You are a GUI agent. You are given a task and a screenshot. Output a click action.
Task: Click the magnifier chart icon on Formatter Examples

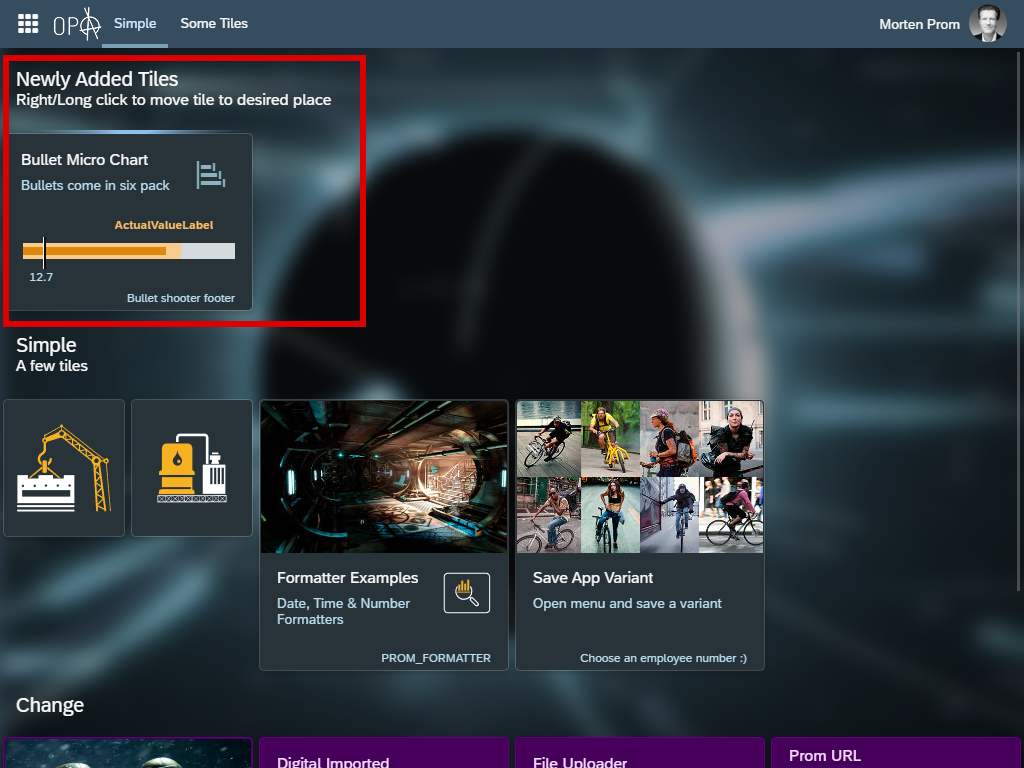click(x=466, y=593)
